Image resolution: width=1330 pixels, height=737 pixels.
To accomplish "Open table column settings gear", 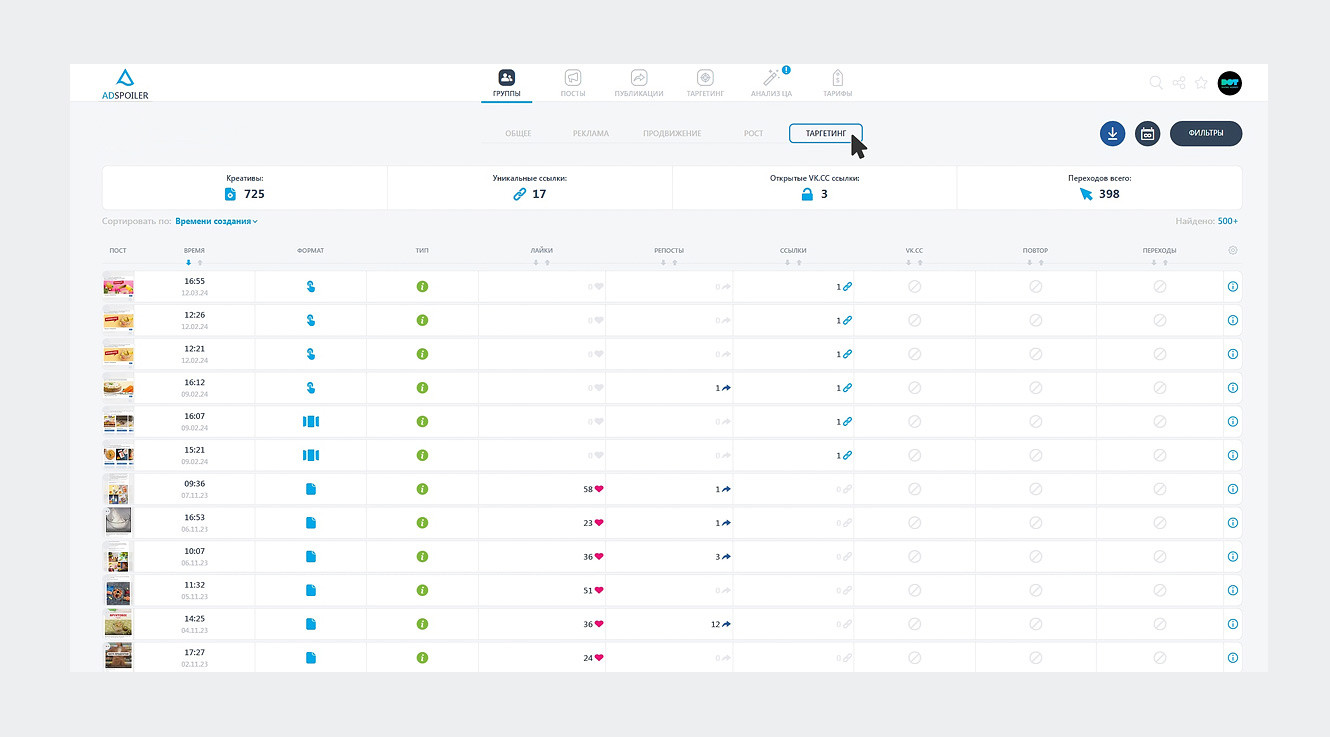I will coord(1233,250).
